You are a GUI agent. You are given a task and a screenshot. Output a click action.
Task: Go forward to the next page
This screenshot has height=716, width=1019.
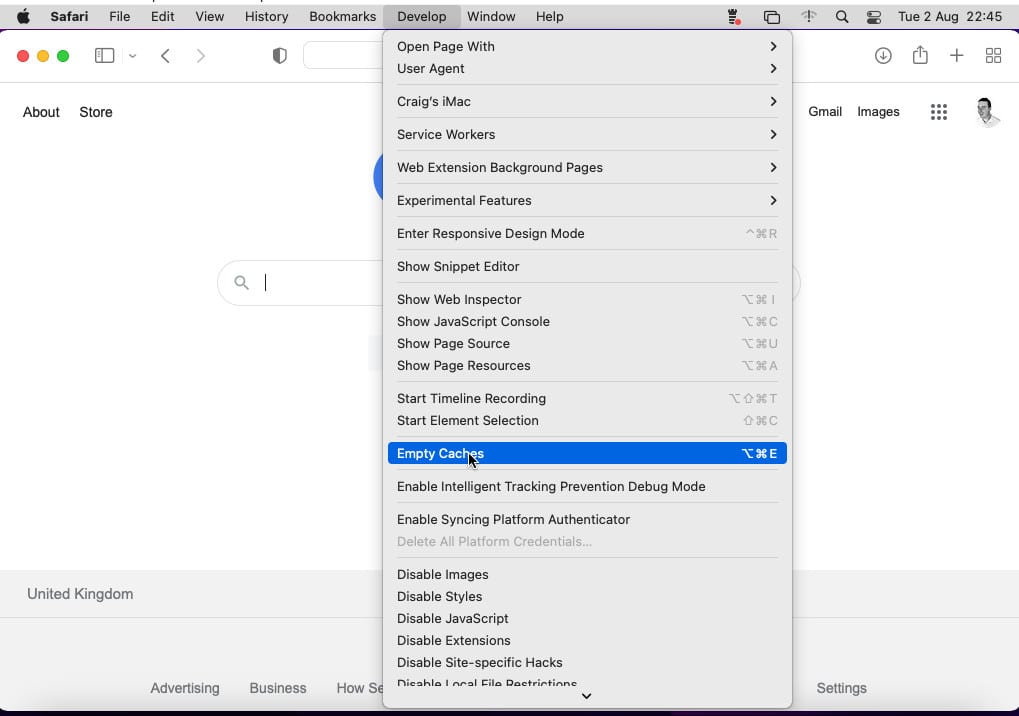point(200,56)
